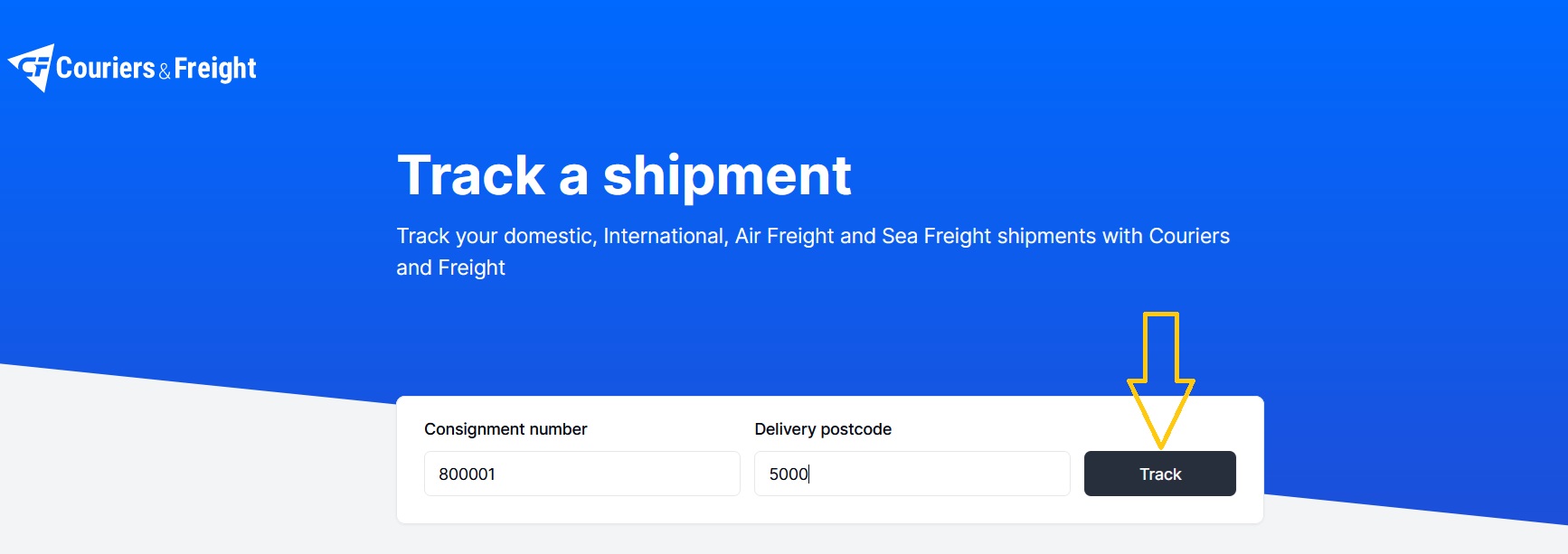Focus the Delivery postcode input field
This screenshot has width=1568, height=554.
[912, 474]
